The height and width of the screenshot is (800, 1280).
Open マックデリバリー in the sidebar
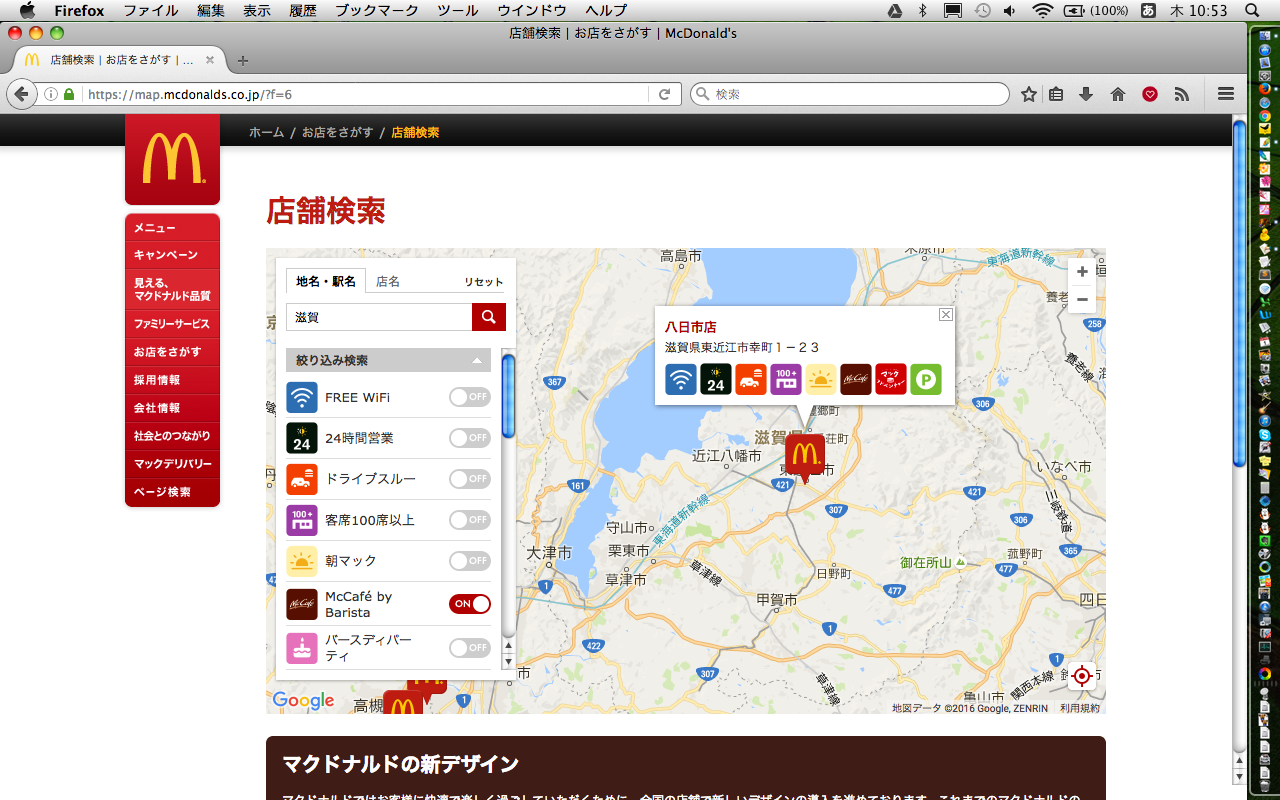tap(172, 464)
